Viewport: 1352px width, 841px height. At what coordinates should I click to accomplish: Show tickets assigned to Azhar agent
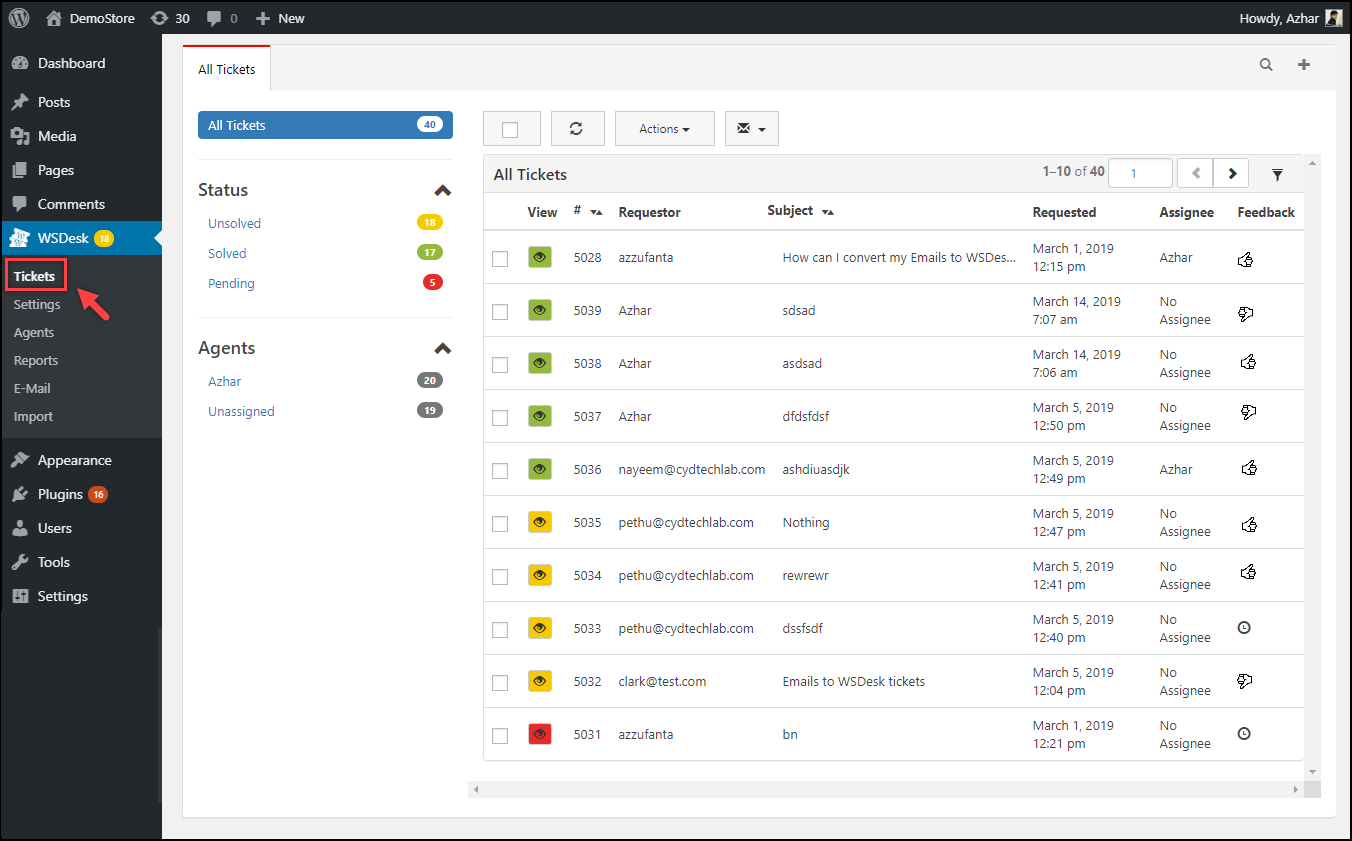pos(225,381)
